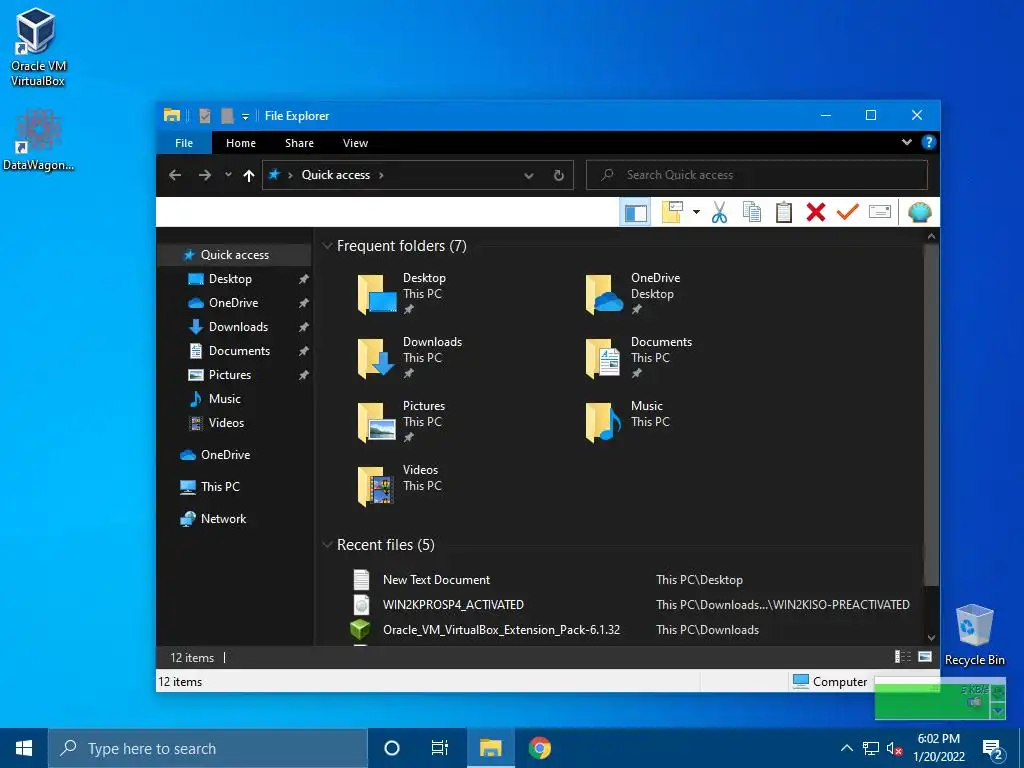This screenshot has height=768, width=1024.
Task: Click the orange checkmark Properties icon
Action: coord(847,212)
